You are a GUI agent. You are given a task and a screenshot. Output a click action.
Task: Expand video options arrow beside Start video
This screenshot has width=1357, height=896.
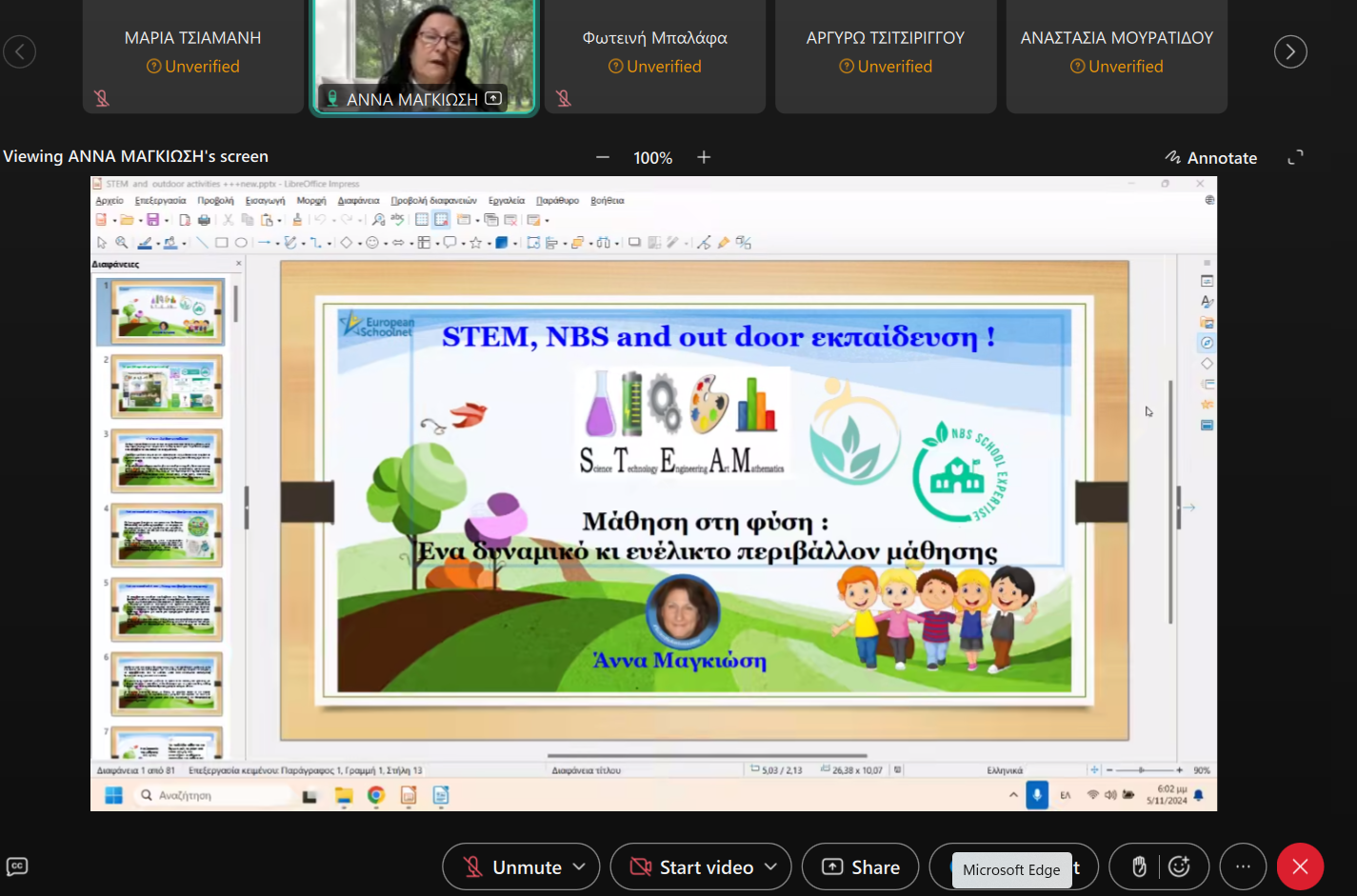tap(770, 866)
